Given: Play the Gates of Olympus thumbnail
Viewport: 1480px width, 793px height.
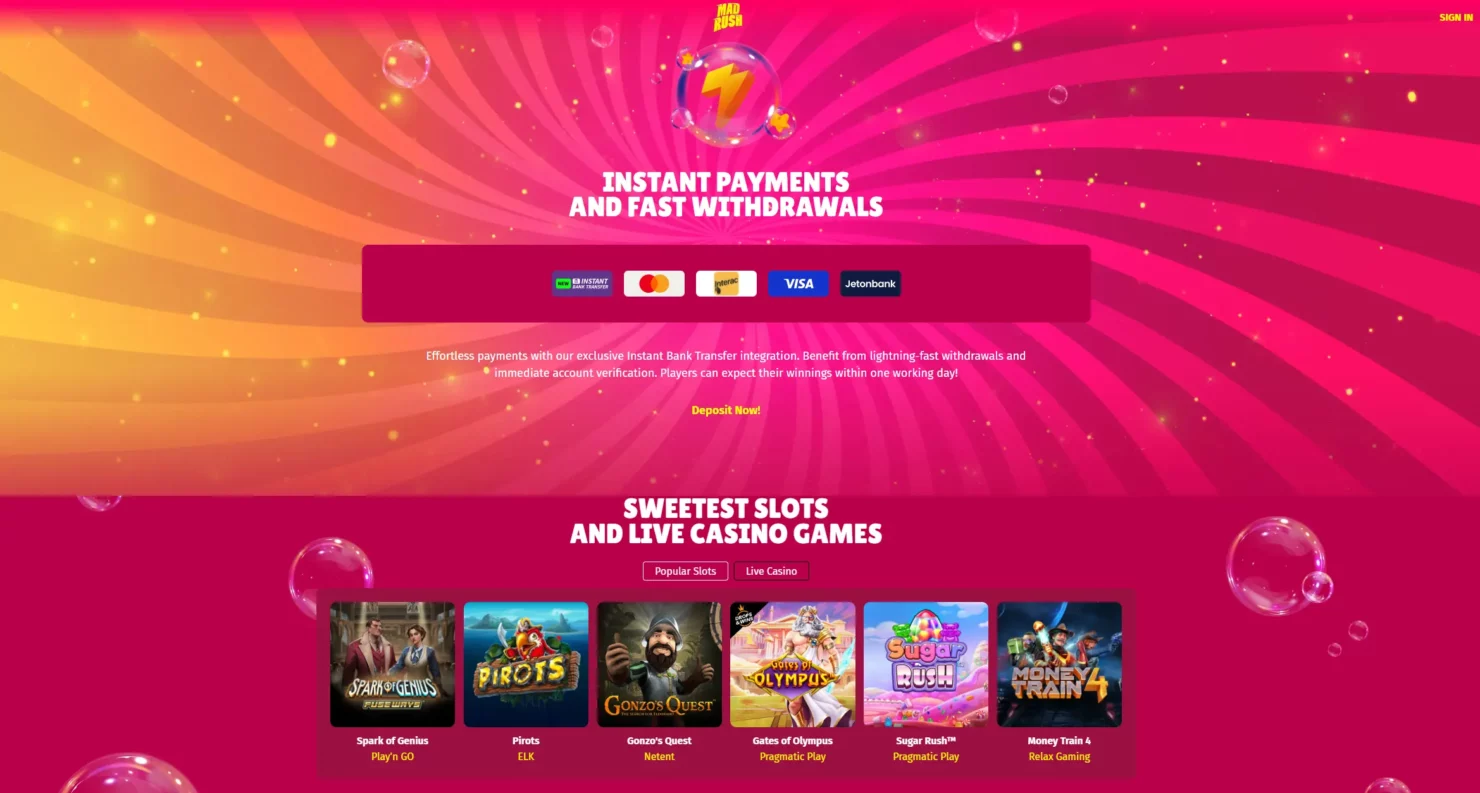Looking at the screenshot, I should (793, 664).
